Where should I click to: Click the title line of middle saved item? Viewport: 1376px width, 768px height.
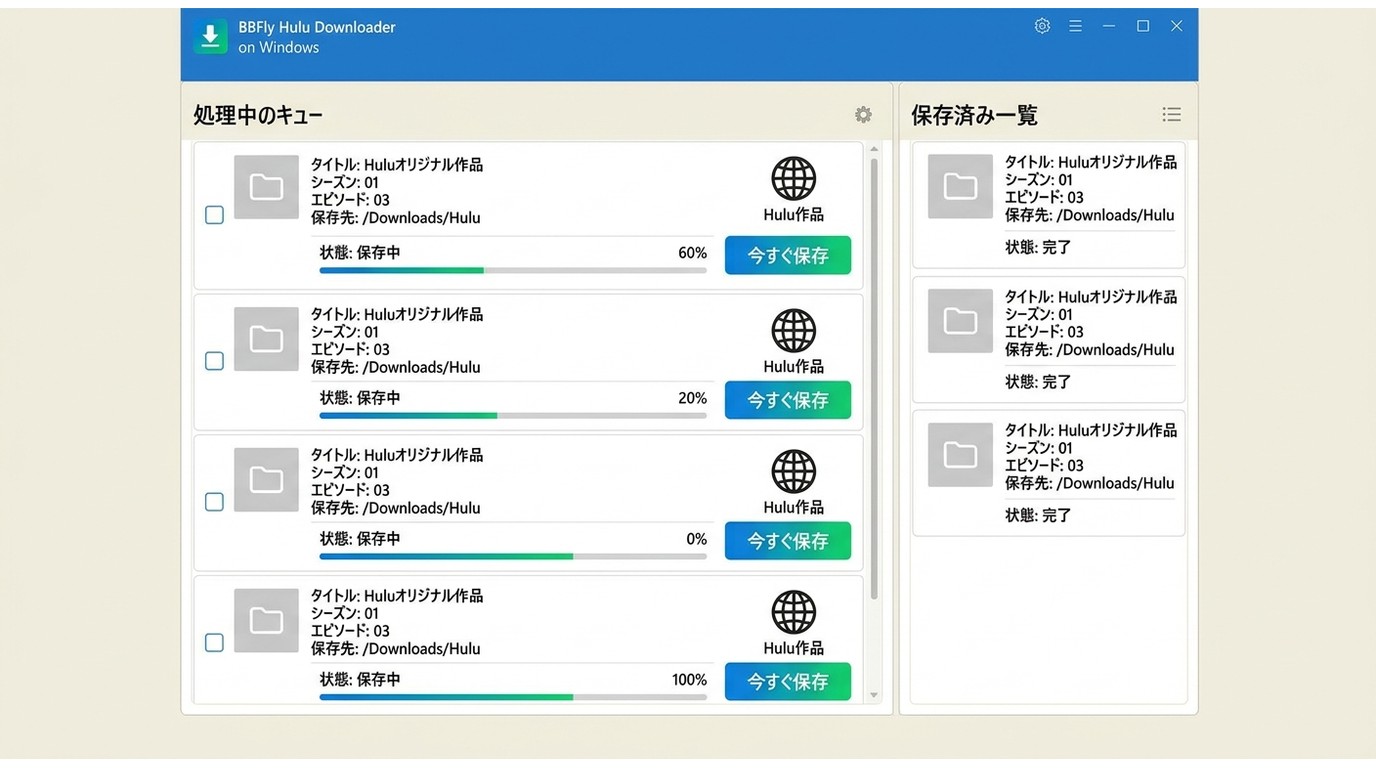pyautogui.click(x=1091, y=297)
